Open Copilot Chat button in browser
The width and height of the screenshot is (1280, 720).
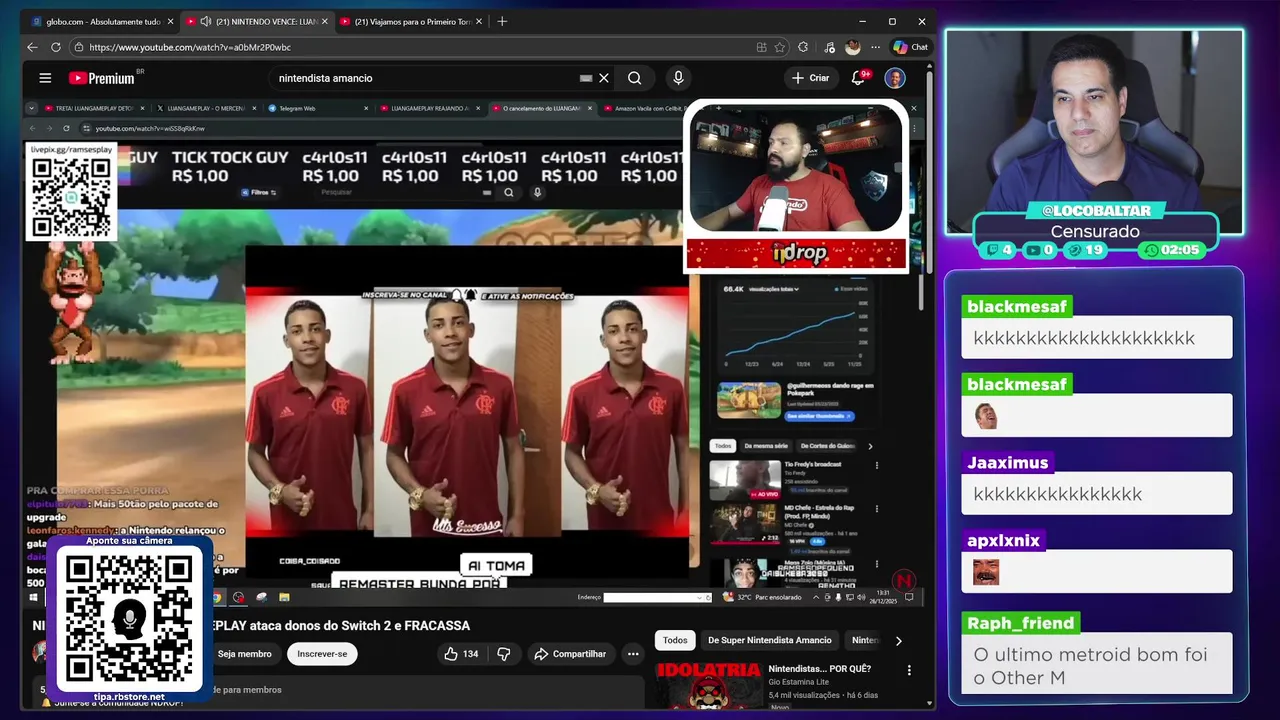[911, 47]
